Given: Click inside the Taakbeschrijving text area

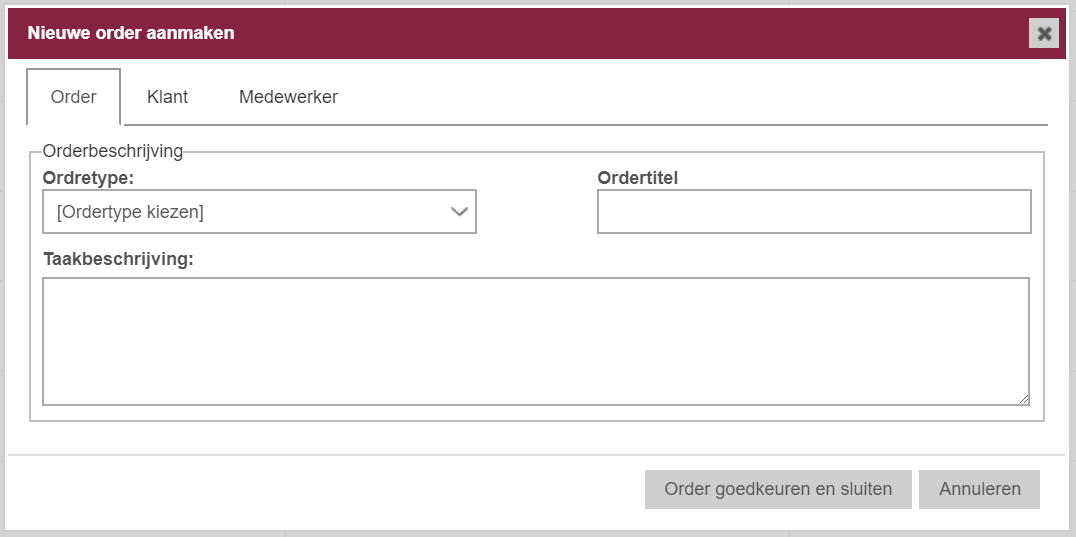Looking at the screenshot, I should (x=536, y=342).
